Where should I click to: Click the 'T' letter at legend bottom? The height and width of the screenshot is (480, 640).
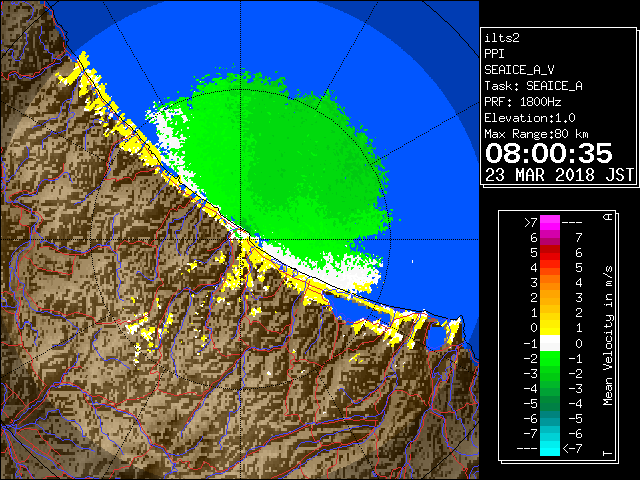[x=608, y=453]
